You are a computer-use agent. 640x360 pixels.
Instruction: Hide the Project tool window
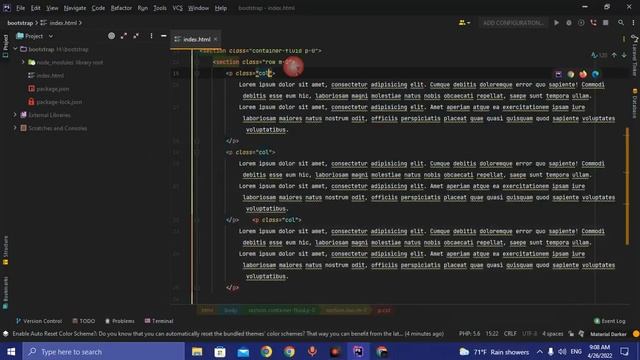(x=164, y=36)
